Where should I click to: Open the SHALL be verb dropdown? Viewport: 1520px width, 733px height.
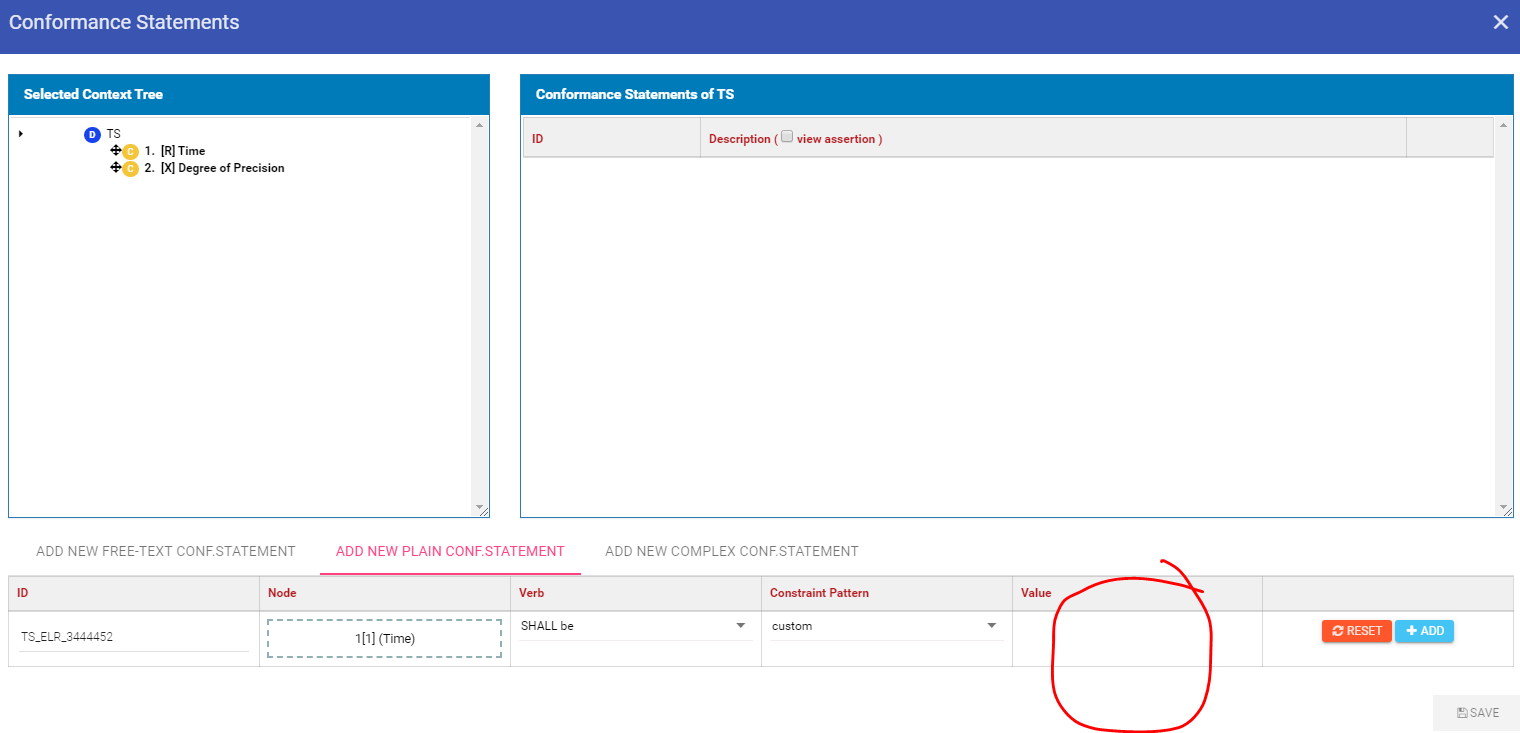740,626
